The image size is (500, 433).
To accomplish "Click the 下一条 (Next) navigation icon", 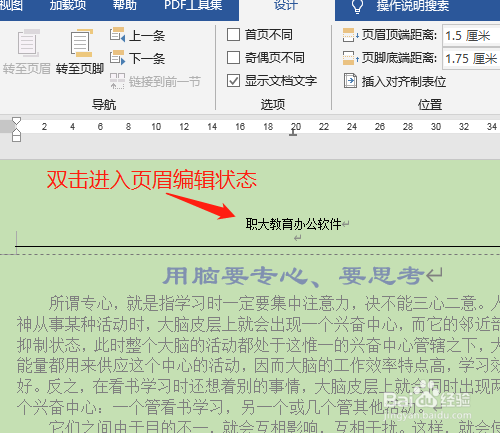I will (x=117, y=58).
